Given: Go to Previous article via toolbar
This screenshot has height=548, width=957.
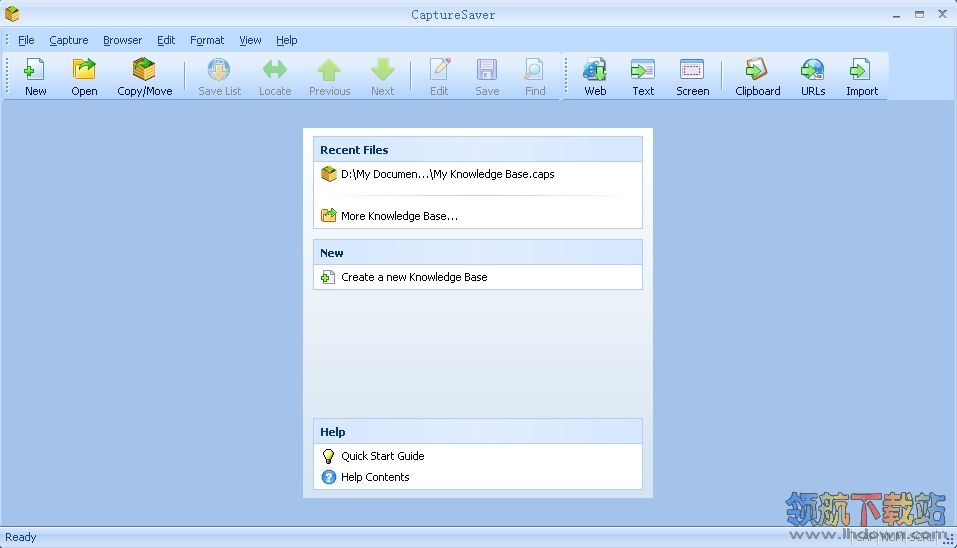Looking at the screenshot, I should (x=329, y=76).
